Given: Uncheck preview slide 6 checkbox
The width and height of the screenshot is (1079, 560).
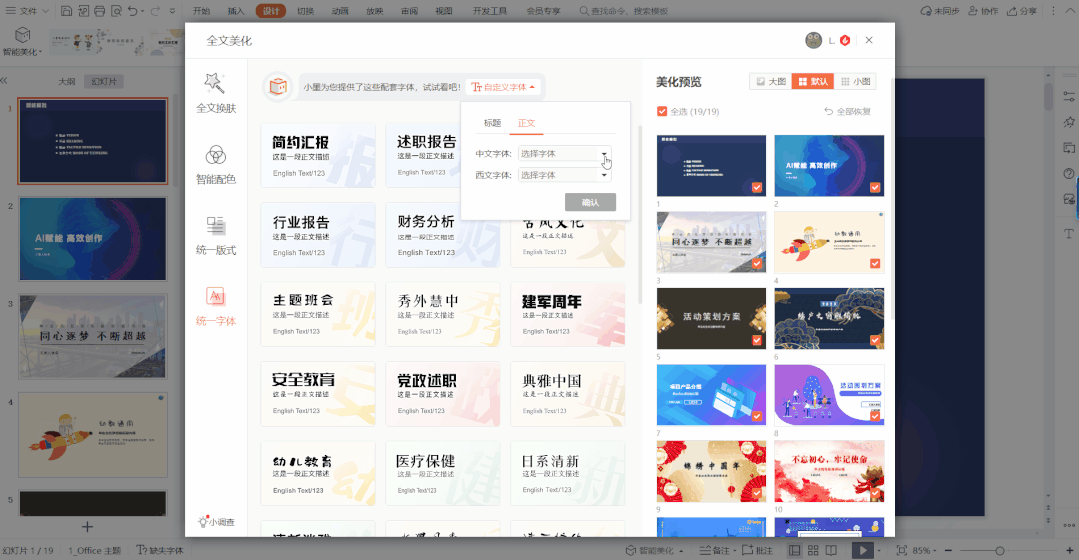Looking at the screenshot, I should click(x=875, y=340).
